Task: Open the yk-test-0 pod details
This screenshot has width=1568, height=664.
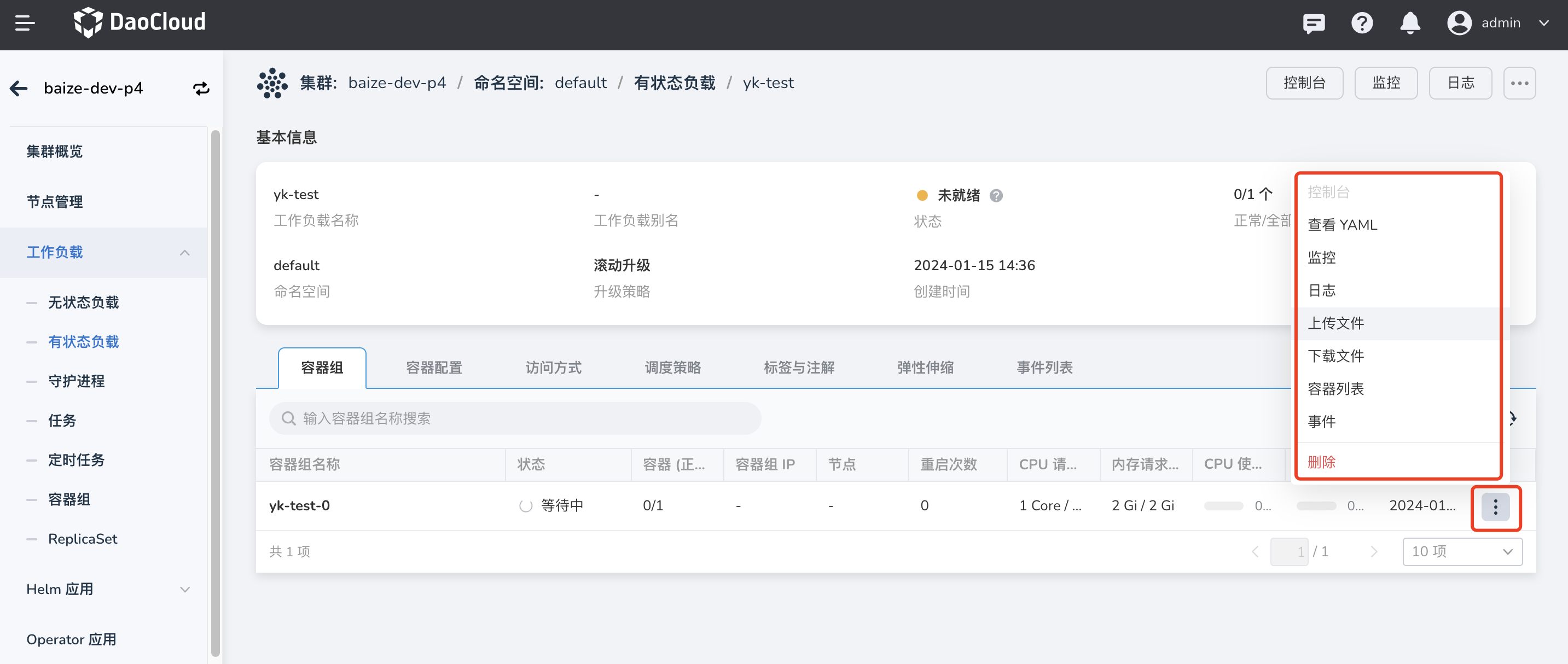Action: tap(299, 505)
